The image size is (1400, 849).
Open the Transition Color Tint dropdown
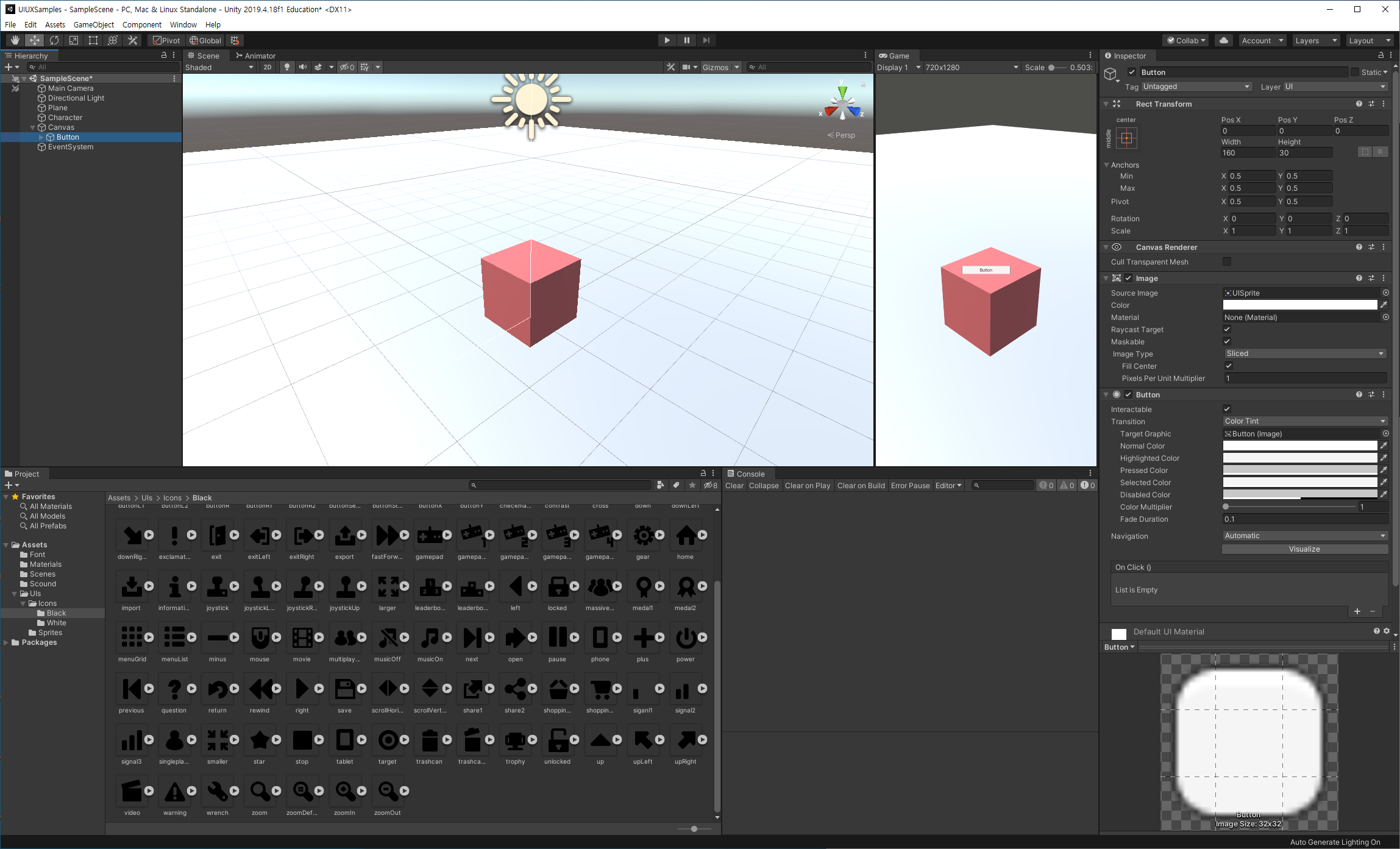coord(1305,421)
